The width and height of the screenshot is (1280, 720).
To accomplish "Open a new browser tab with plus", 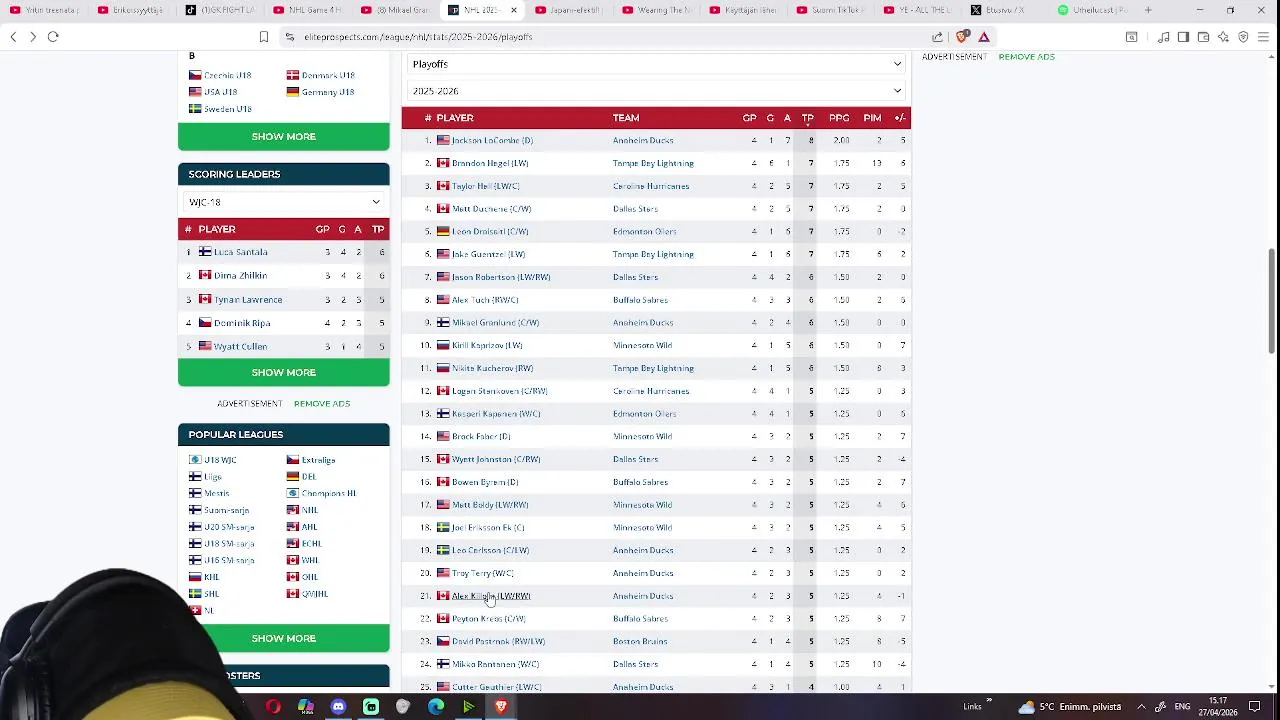I will (1148, 10).
